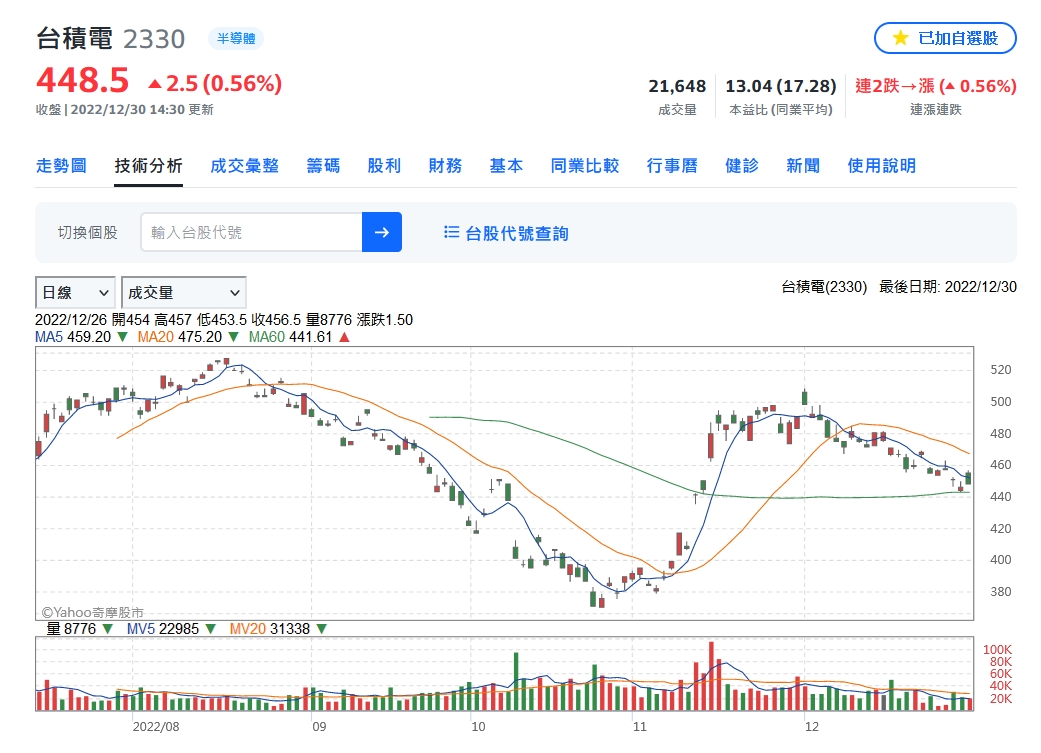This screenshot has height=753, width=1041.
Task: Switch to the 走勢圖 tab
Action: click(61, 165)
